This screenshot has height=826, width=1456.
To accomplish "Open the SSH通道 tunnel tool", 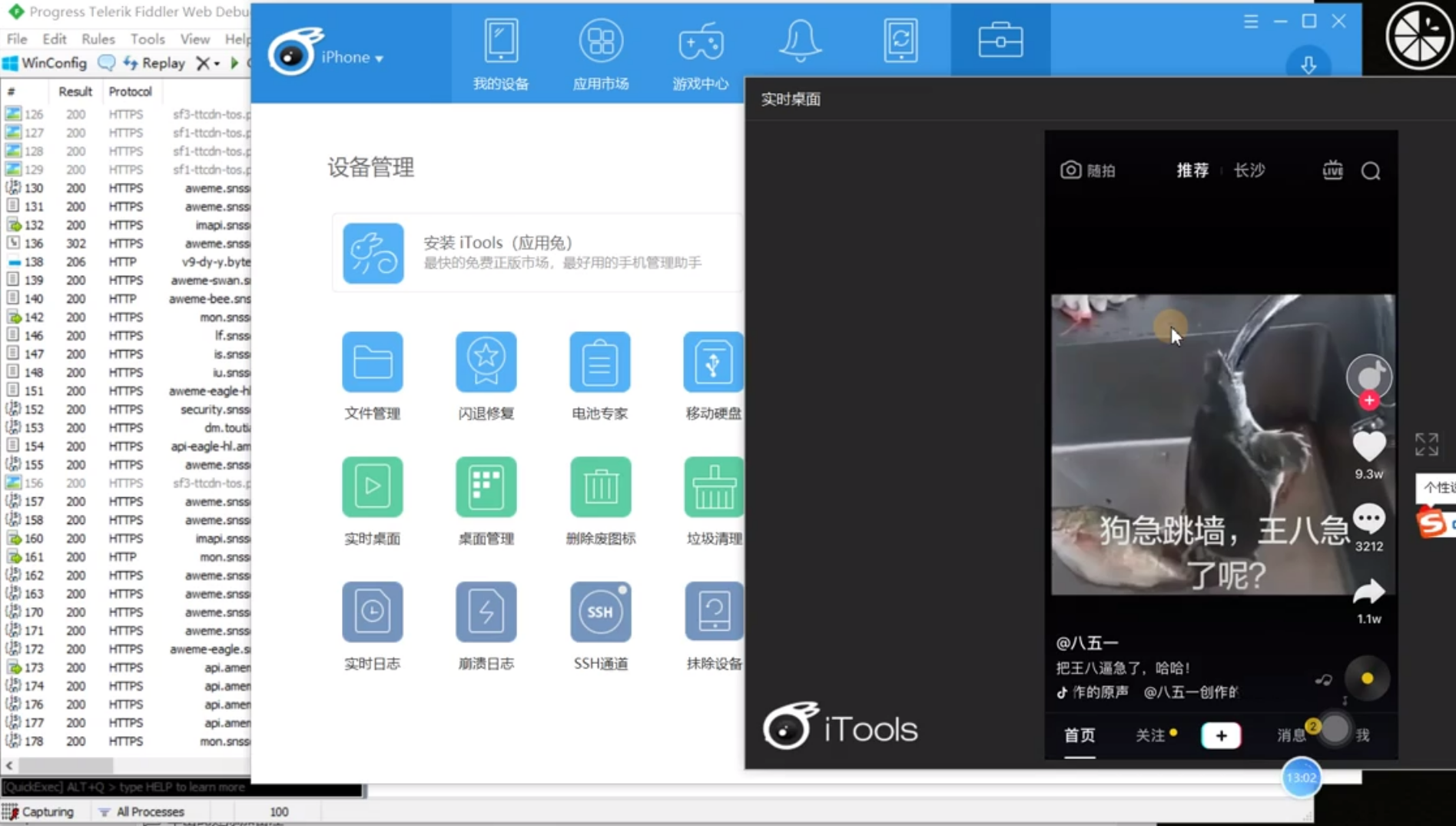I will click(x=600, y=612).
